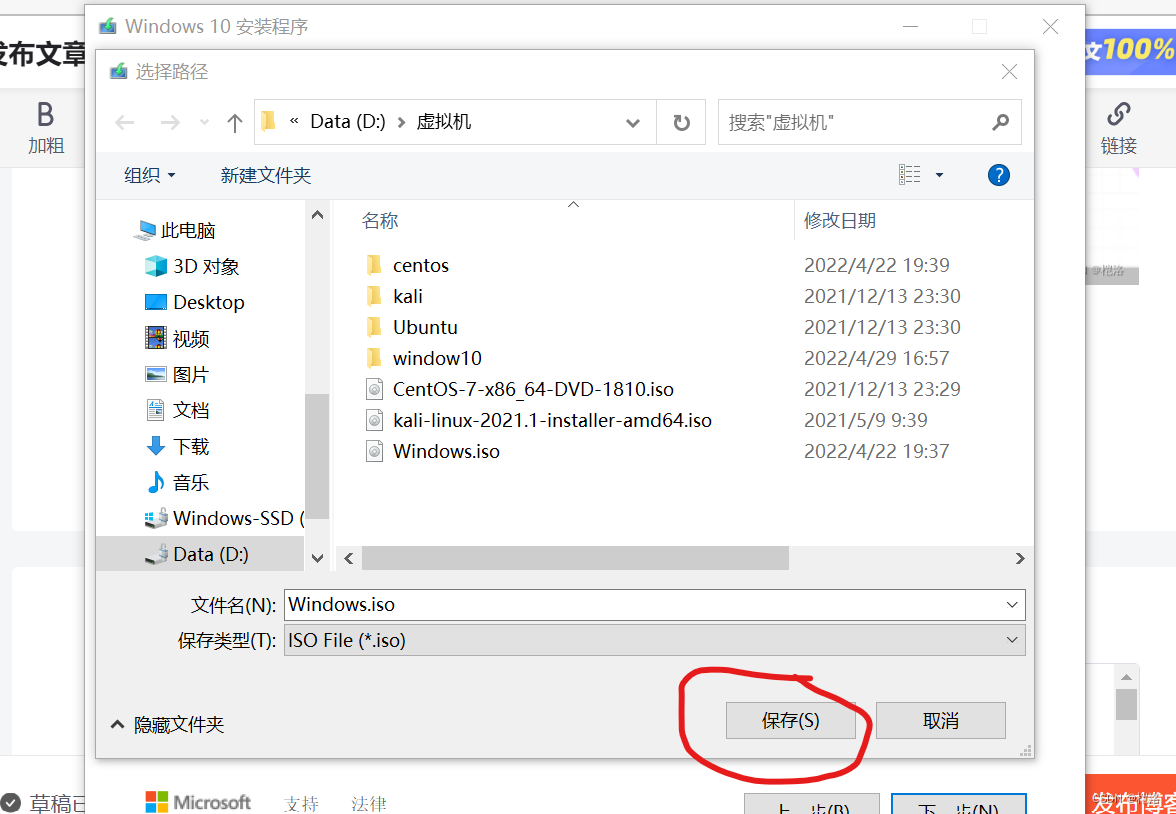Click the 取消 button
Viewport: 1176px width, 814px height.
[x=940, y=721]
